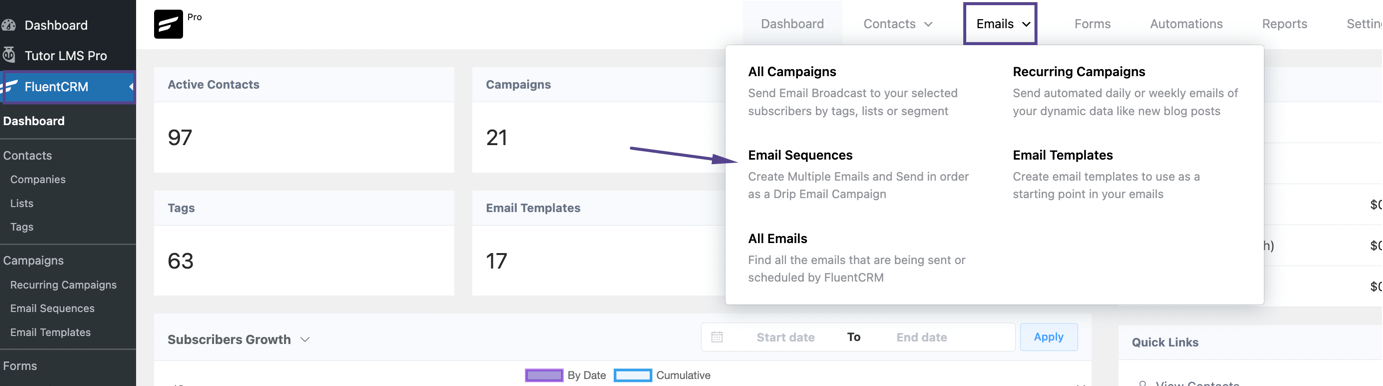This screenshot has height=386, width=1383.
Task: Open the Dashboard tab in top navigation
Action: pyautogui.click(x=792, y=24)
